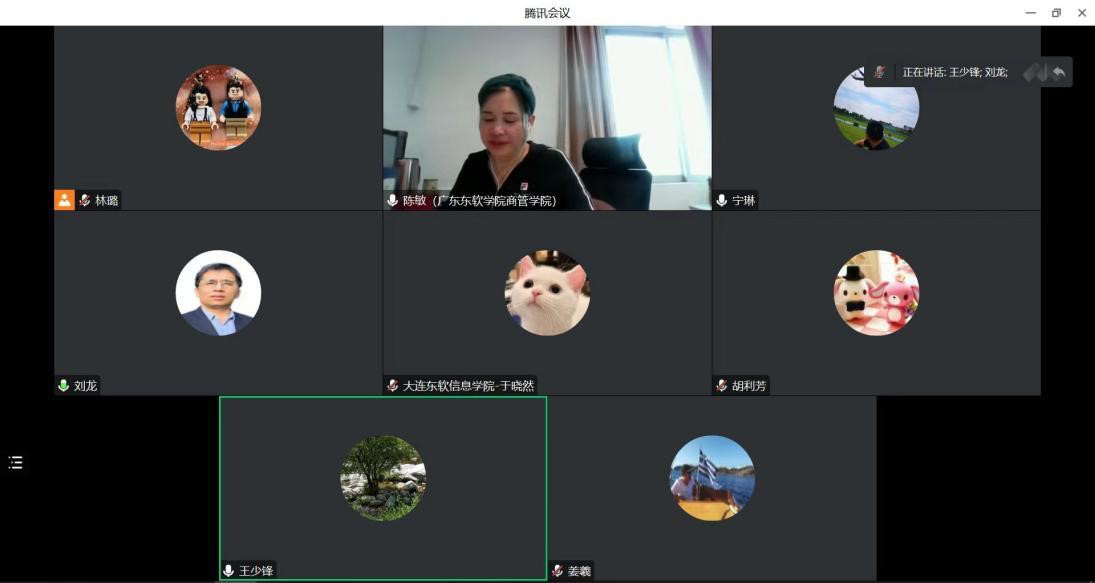Click 胡利芳's muted microphone icon
This screenshot has height=583, width=1095.
(x=722, y=386)
